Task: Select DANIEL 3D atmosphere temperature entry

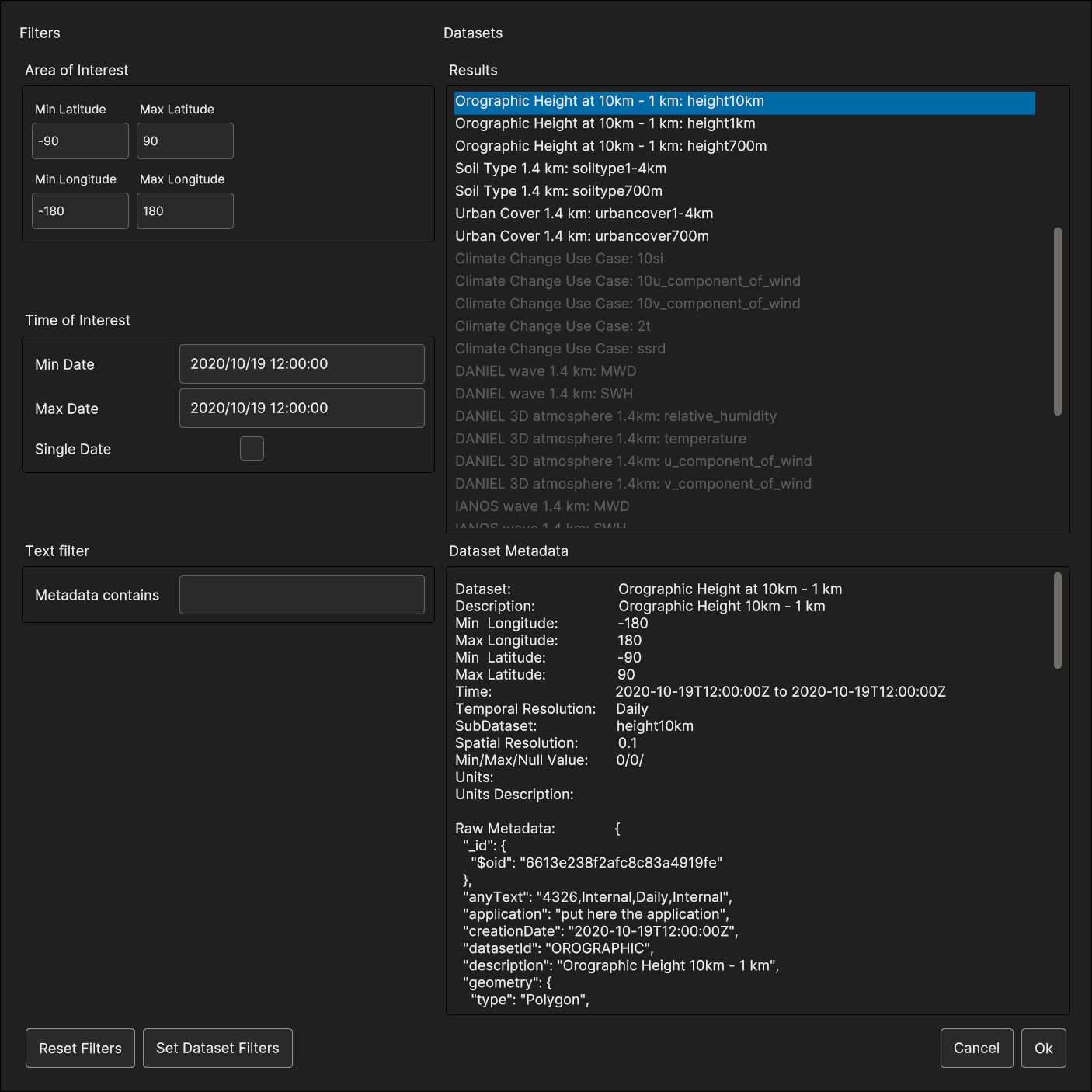Action: (x=744, y=439)
